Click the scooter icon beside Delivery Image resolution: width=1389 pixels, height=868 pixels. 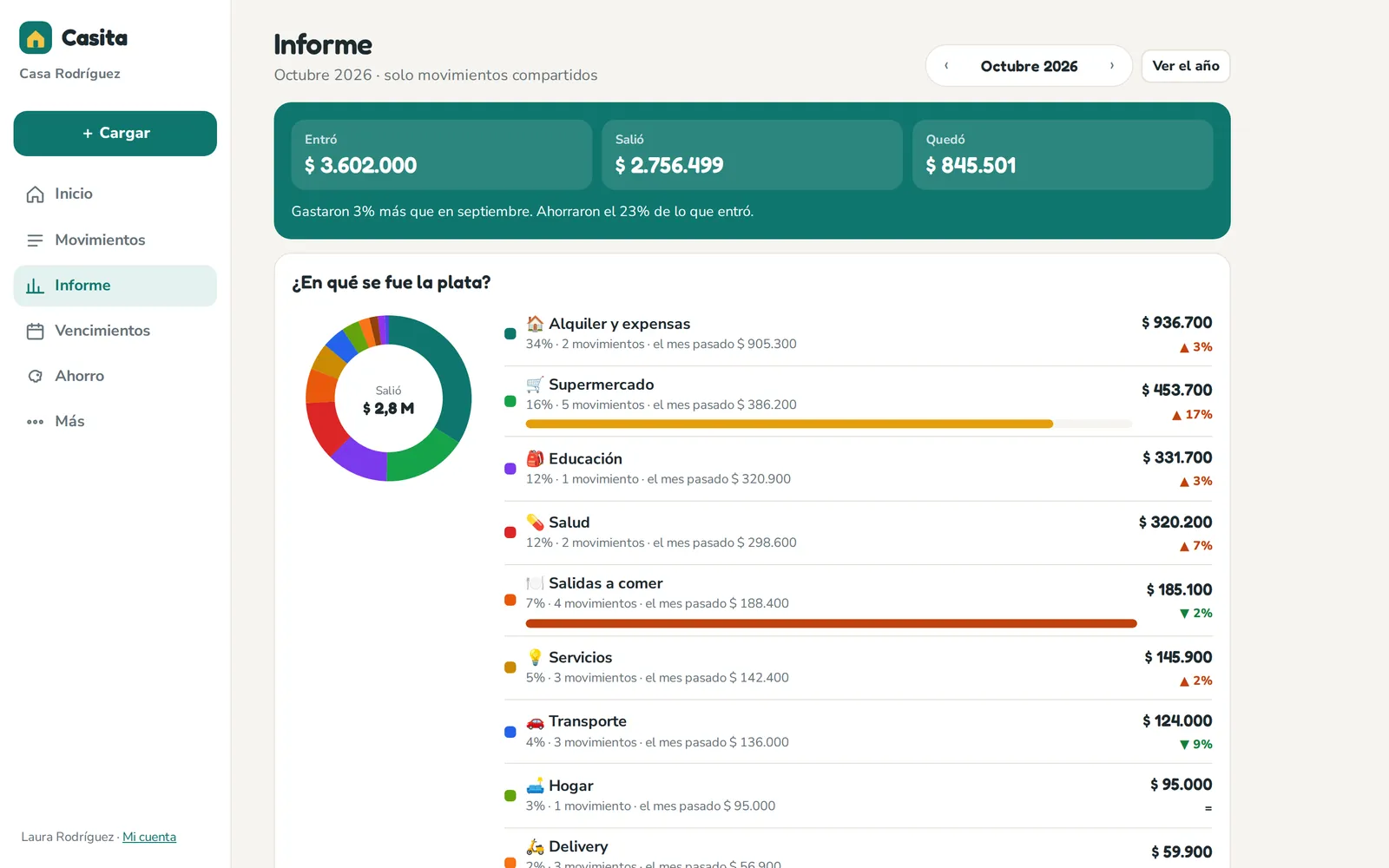(536, 846)
